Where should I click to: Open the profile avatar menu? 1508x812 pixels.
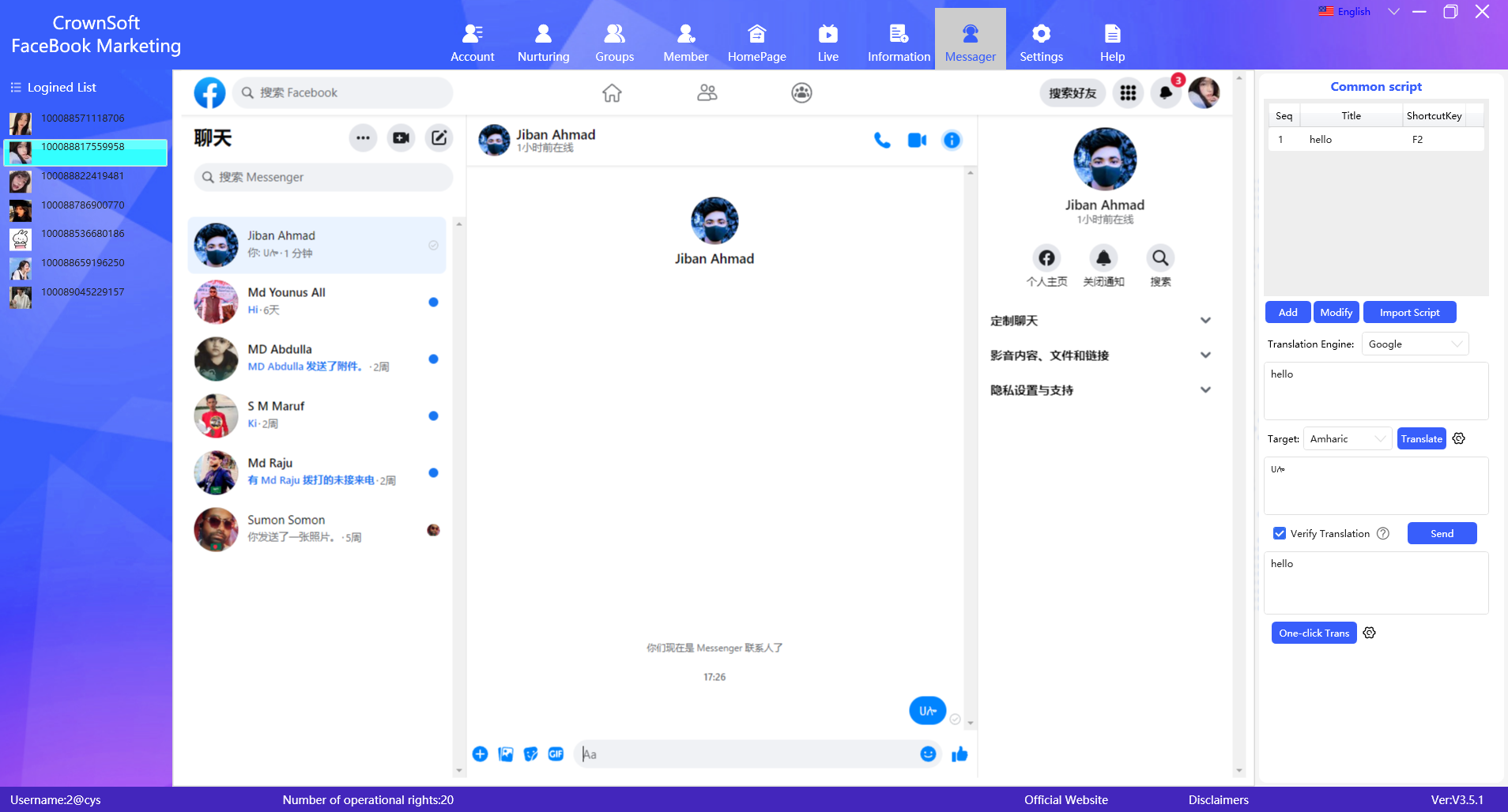click(1204, 92)
